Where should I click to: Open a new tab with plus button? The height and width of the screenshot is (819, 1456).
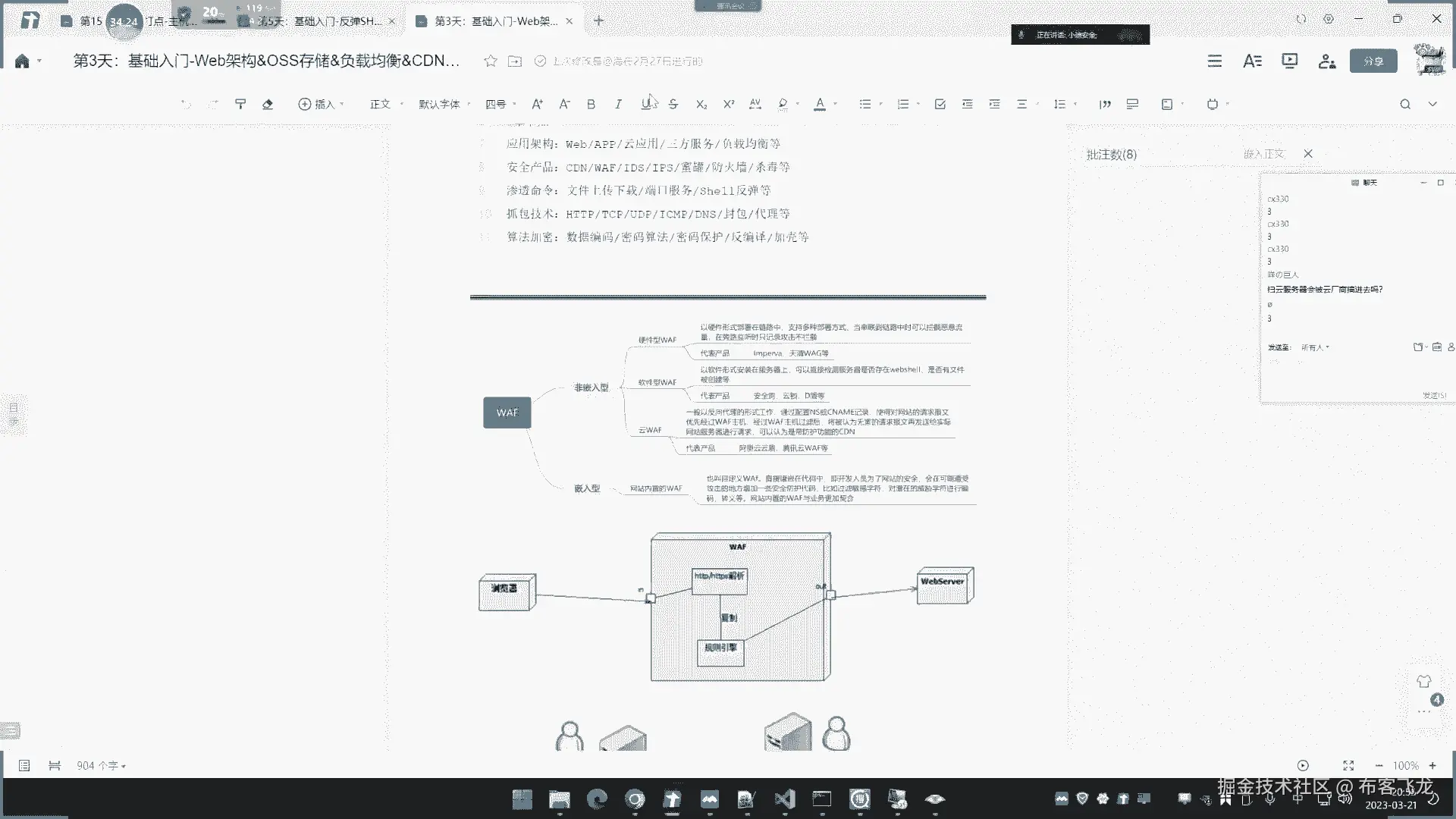point(598,20)
